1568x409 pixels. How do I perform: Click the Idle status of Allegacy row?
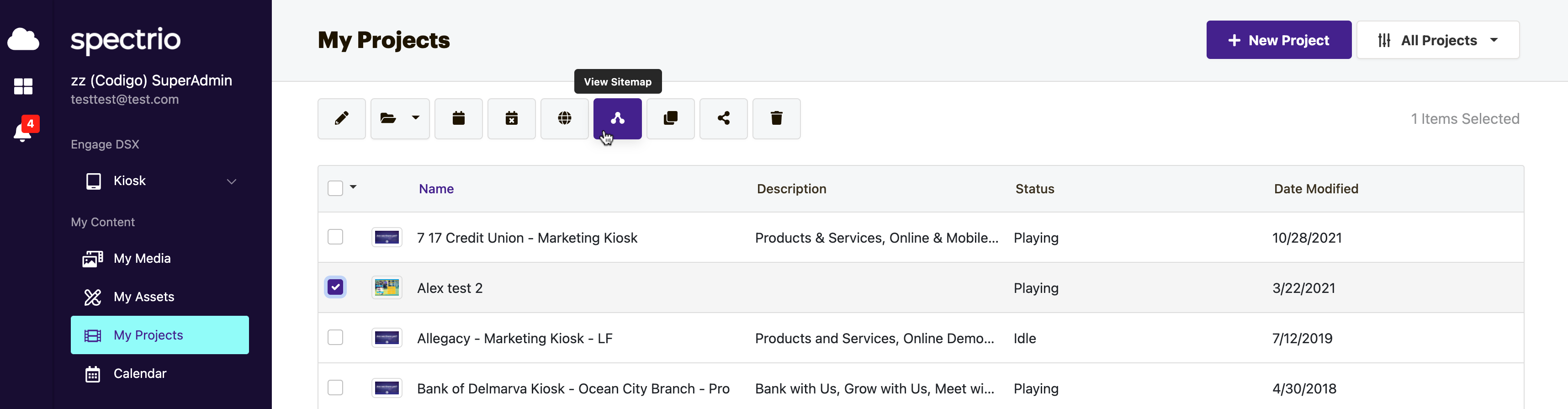point(1024,339)
